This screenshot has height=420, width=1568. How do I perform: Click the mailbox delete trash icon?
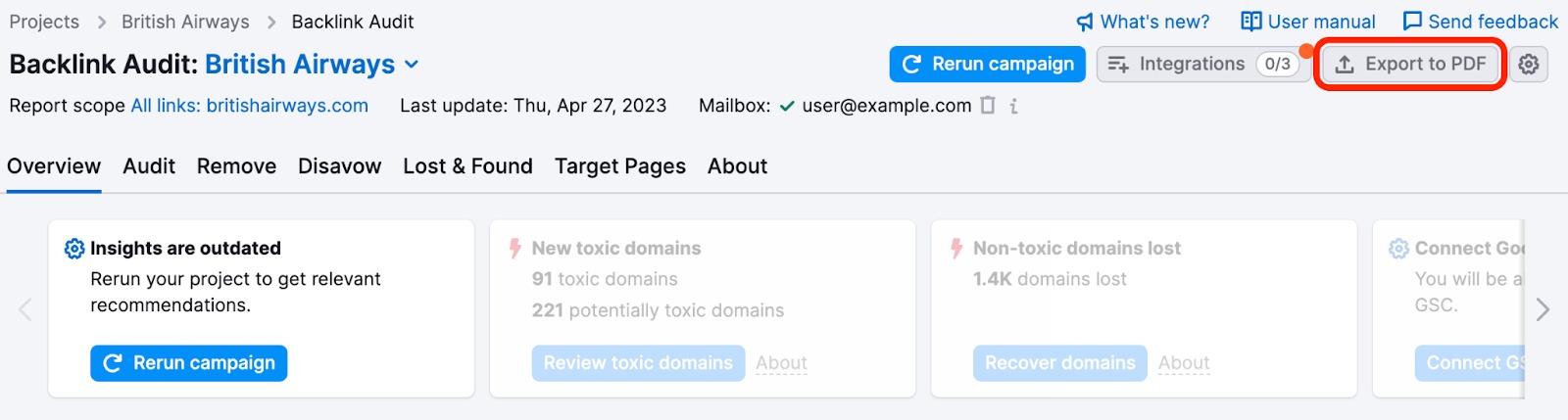(988, 106)
